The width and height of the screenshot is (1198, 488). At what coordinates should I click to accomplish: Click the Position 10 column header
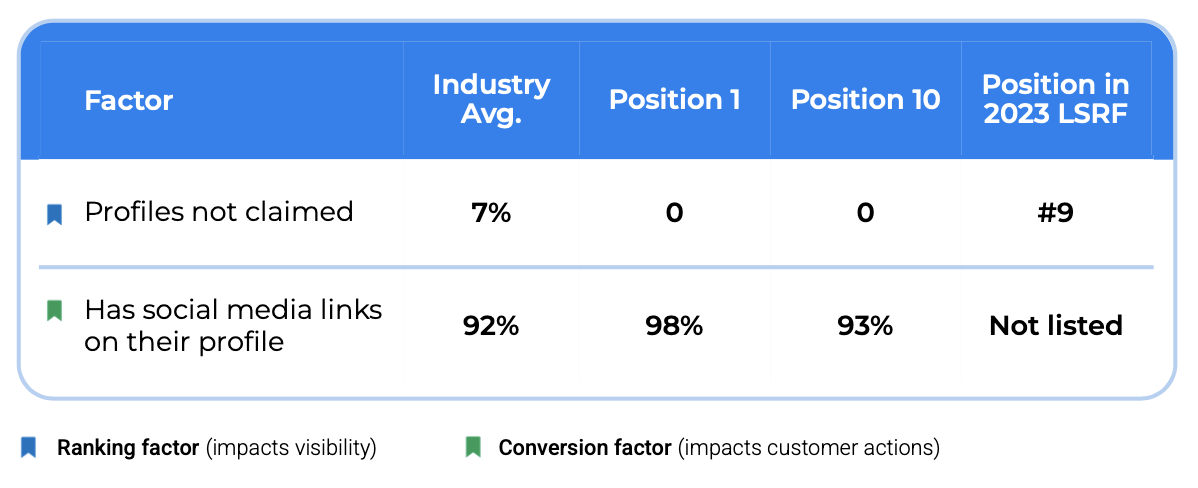coord(865,100)
